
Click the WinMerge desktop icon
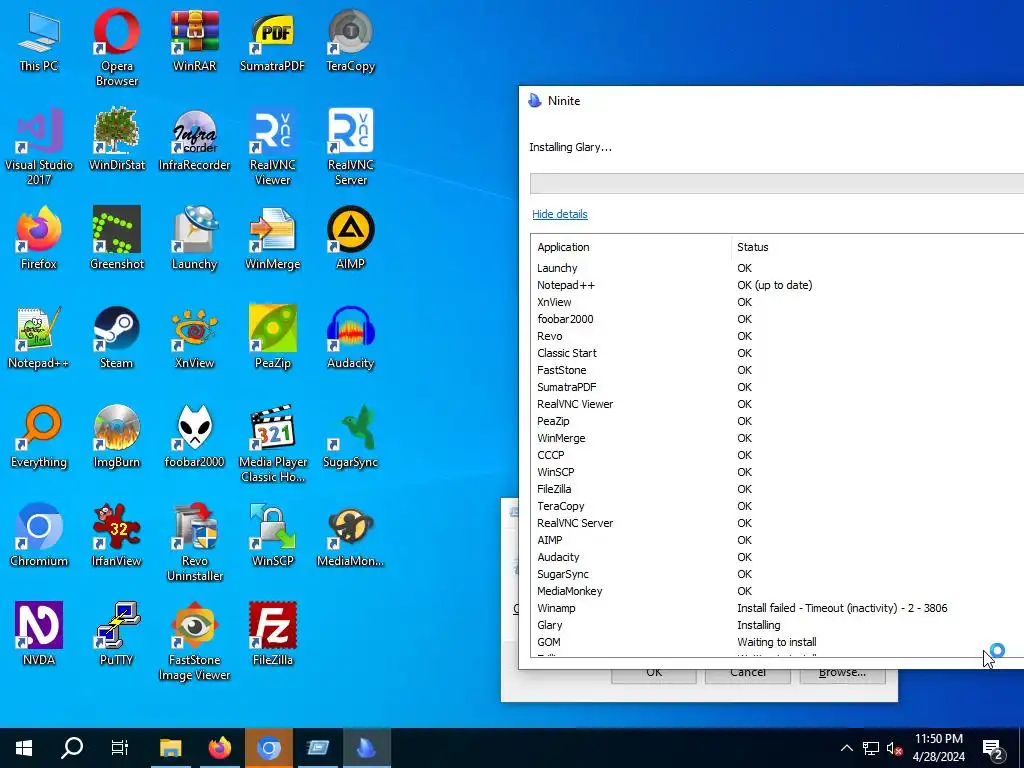pyautogui.click(x=272, y=238)
